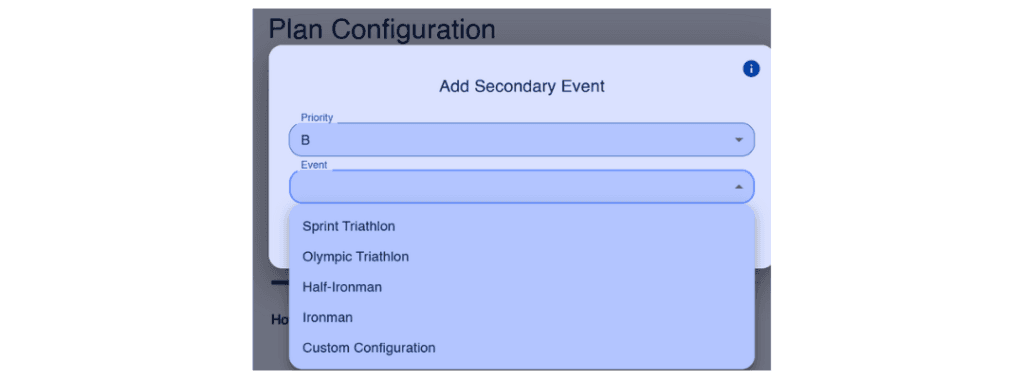Click the Event field label

point(314,165)
